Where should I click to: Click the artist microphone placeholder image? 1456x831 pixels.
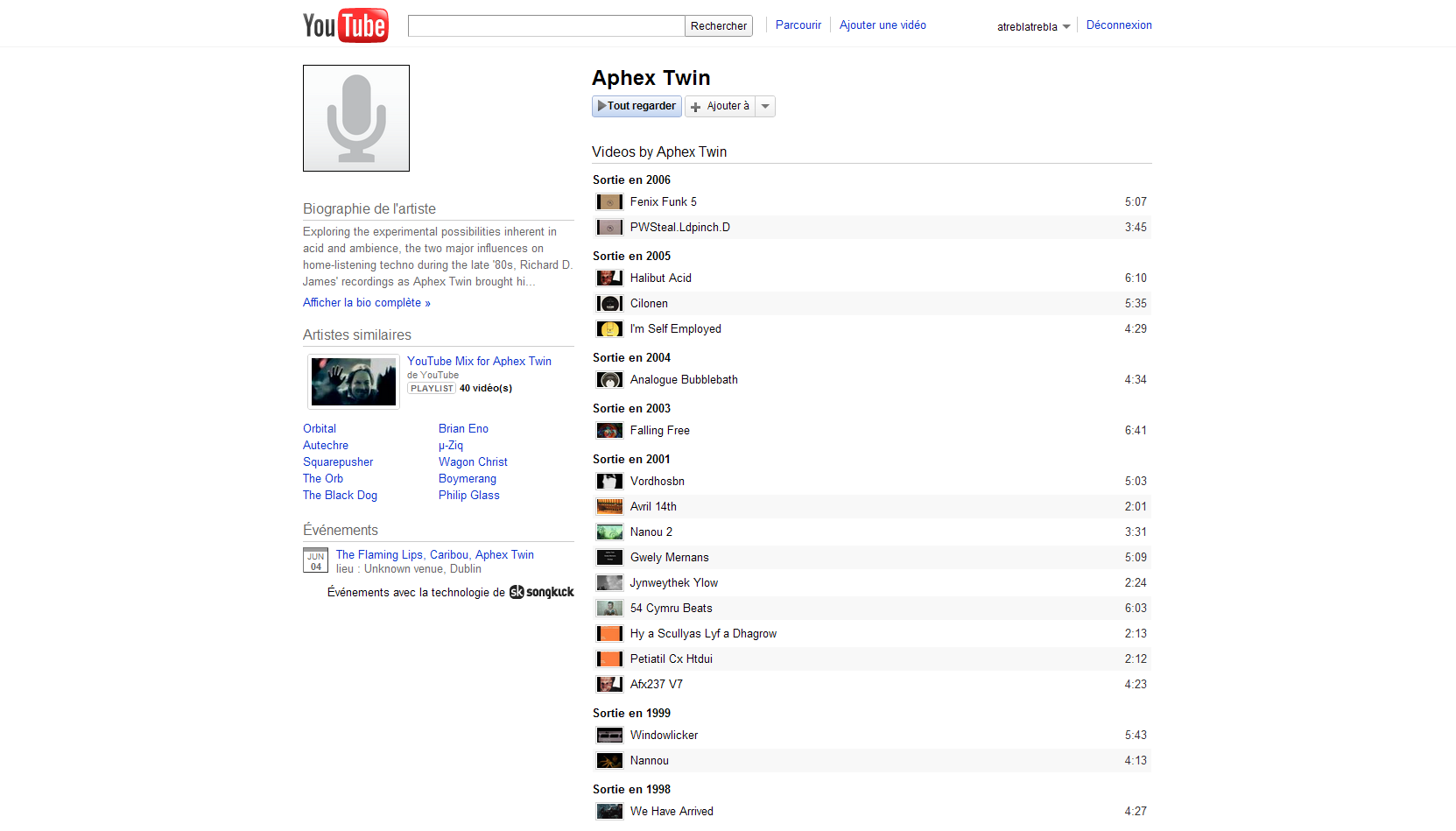(356, 118)
